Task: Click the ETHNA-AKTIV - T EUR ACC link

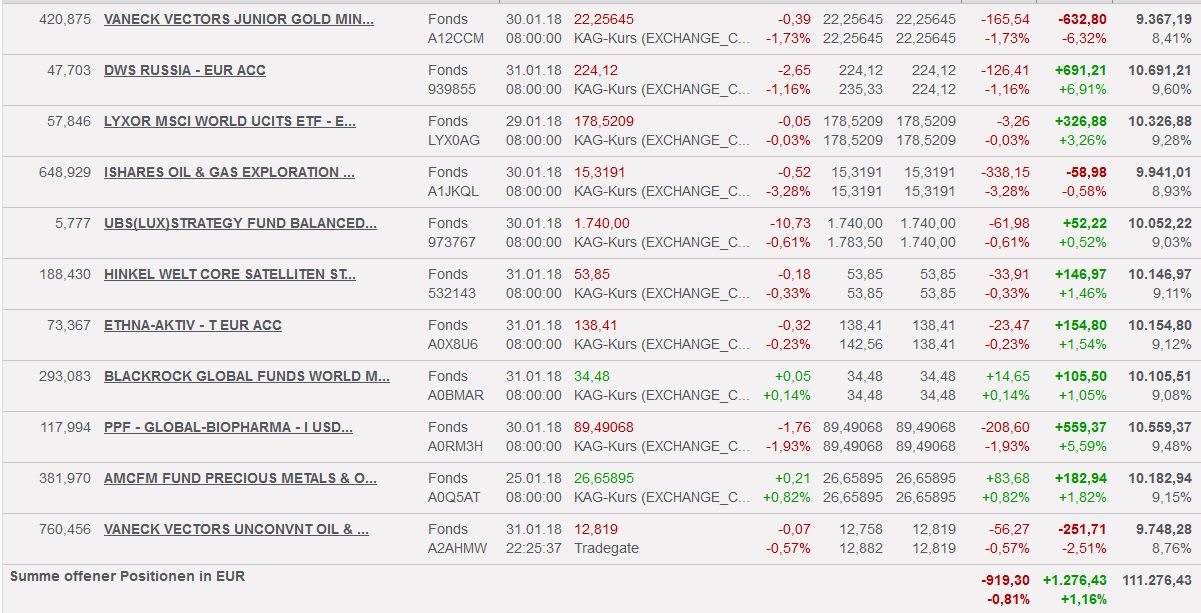Action: [192, 326]
